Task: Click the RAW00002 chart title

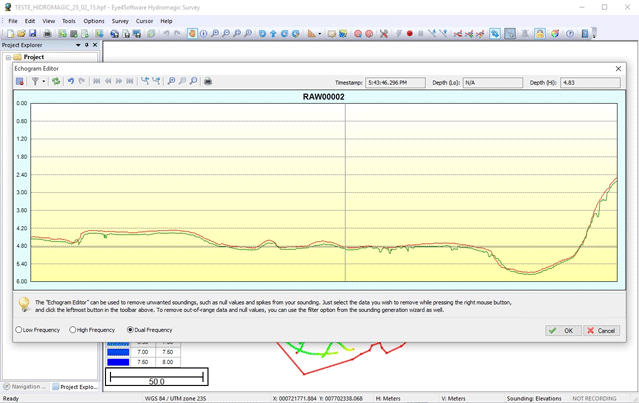Action: pos(324,97)
